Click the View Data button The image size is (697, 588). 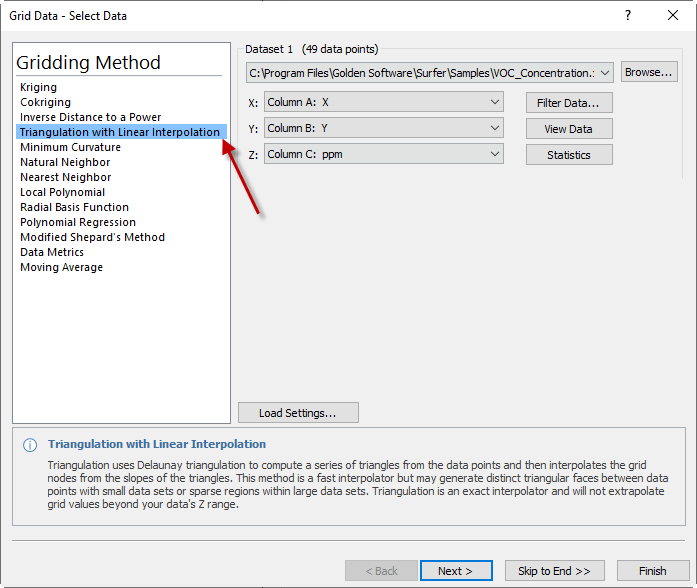point(569,129)
